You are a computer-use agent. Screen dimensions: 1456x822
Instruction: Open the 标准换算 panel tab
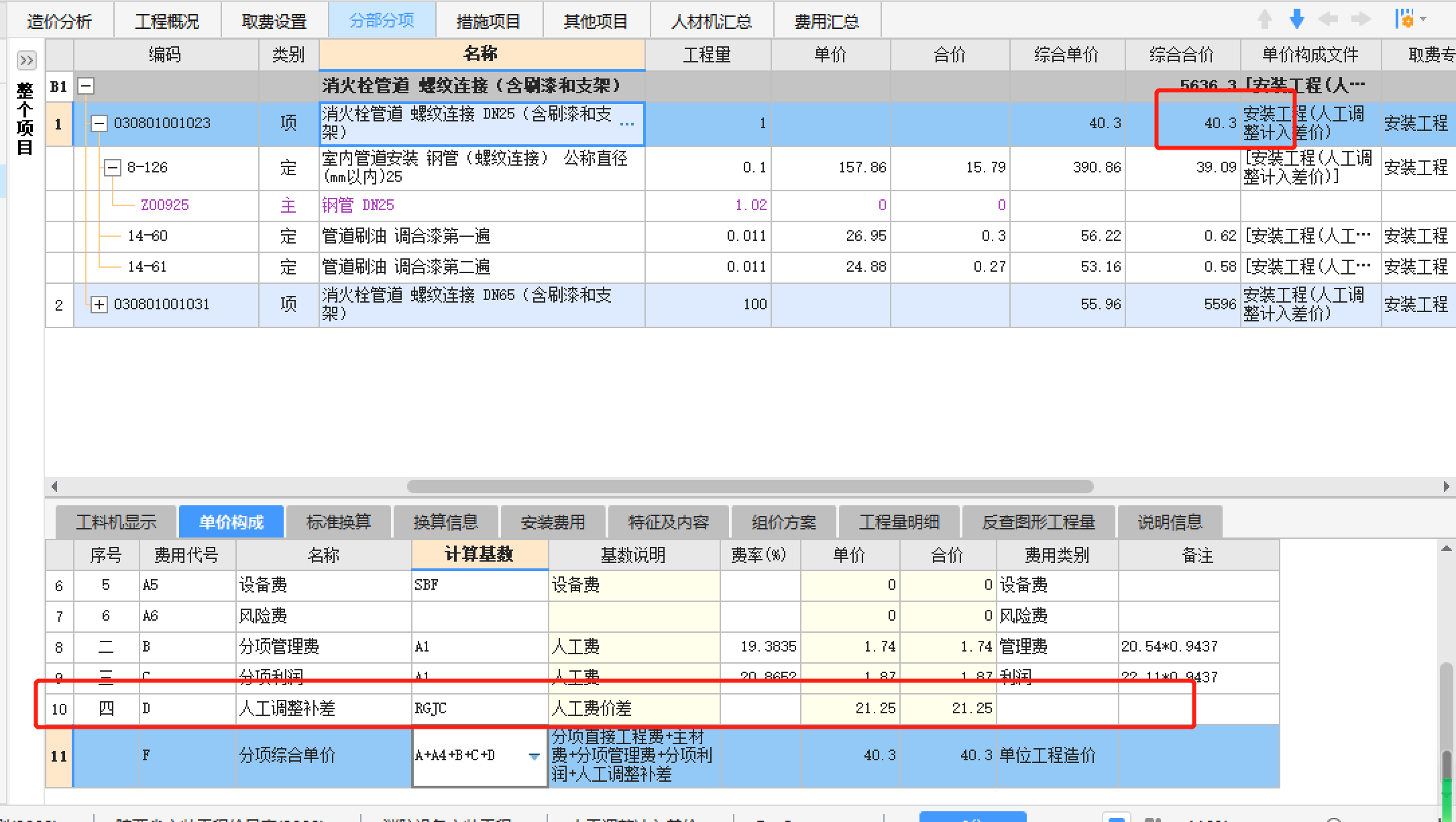(339, 522)
